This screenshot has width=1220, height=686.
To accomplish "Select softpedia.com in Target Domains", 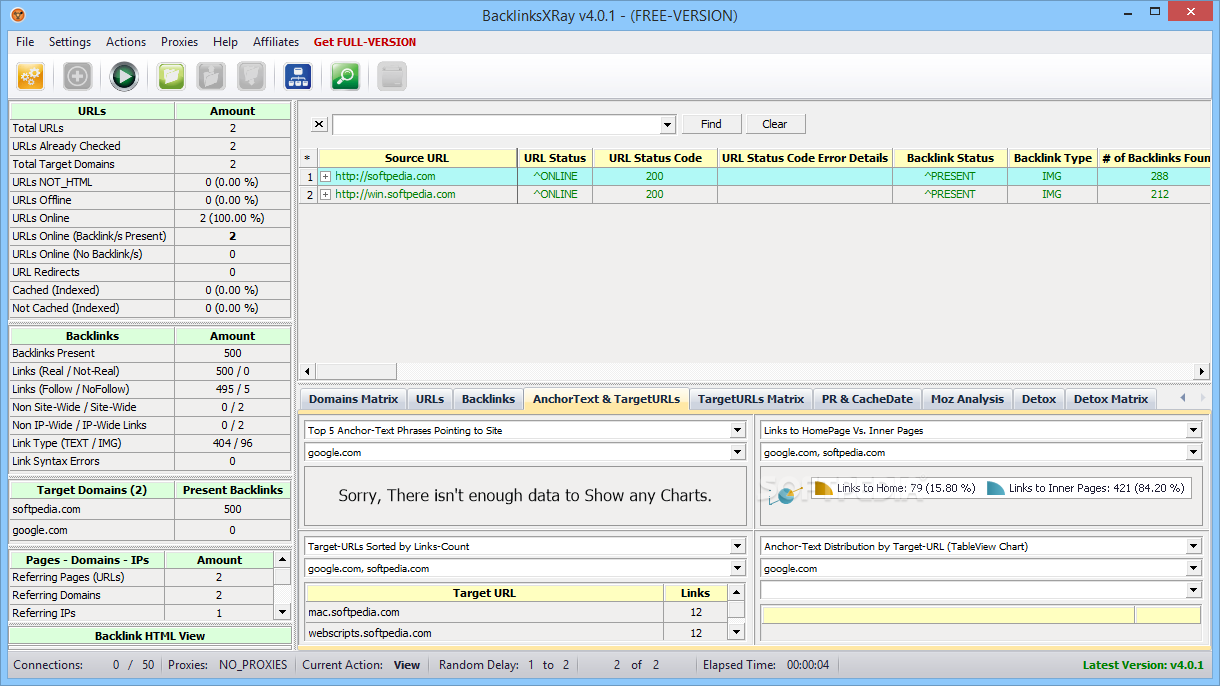I will pos(92,509).
